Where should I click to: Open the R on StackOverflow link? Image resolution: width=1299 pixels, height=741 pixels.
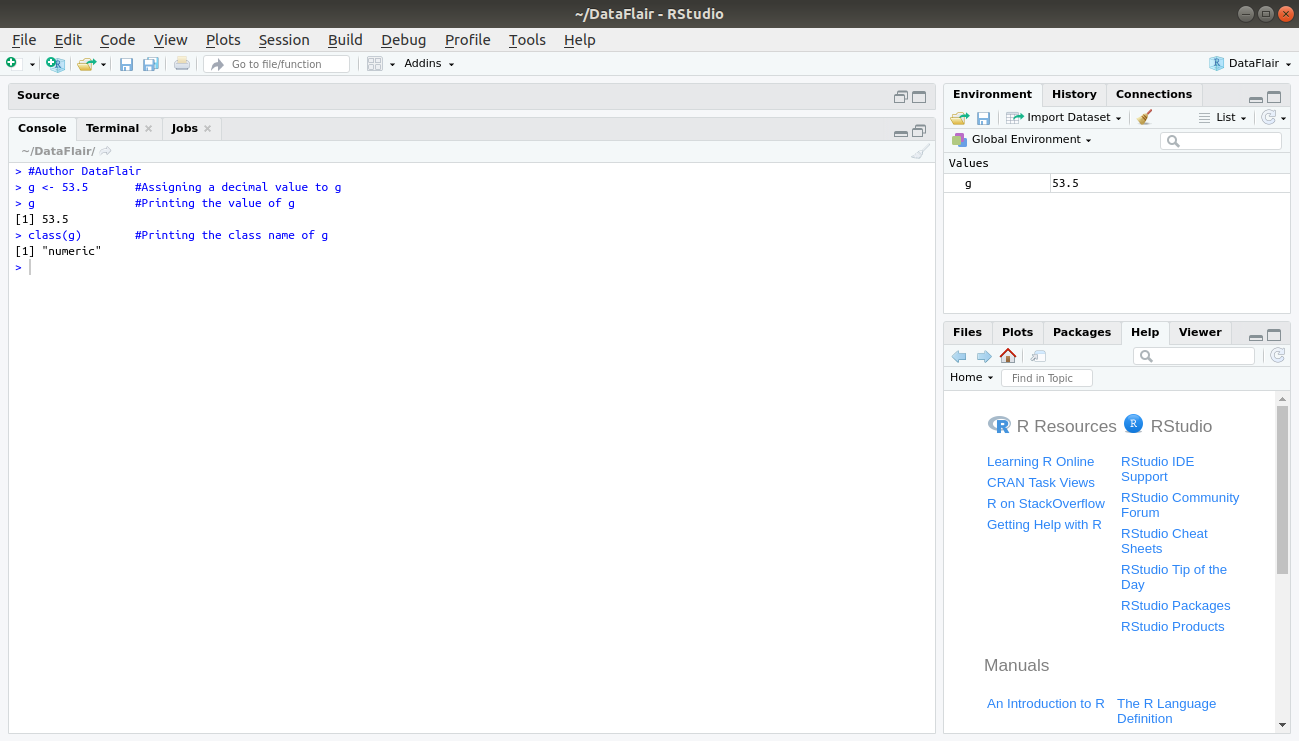coord(1046,504)
